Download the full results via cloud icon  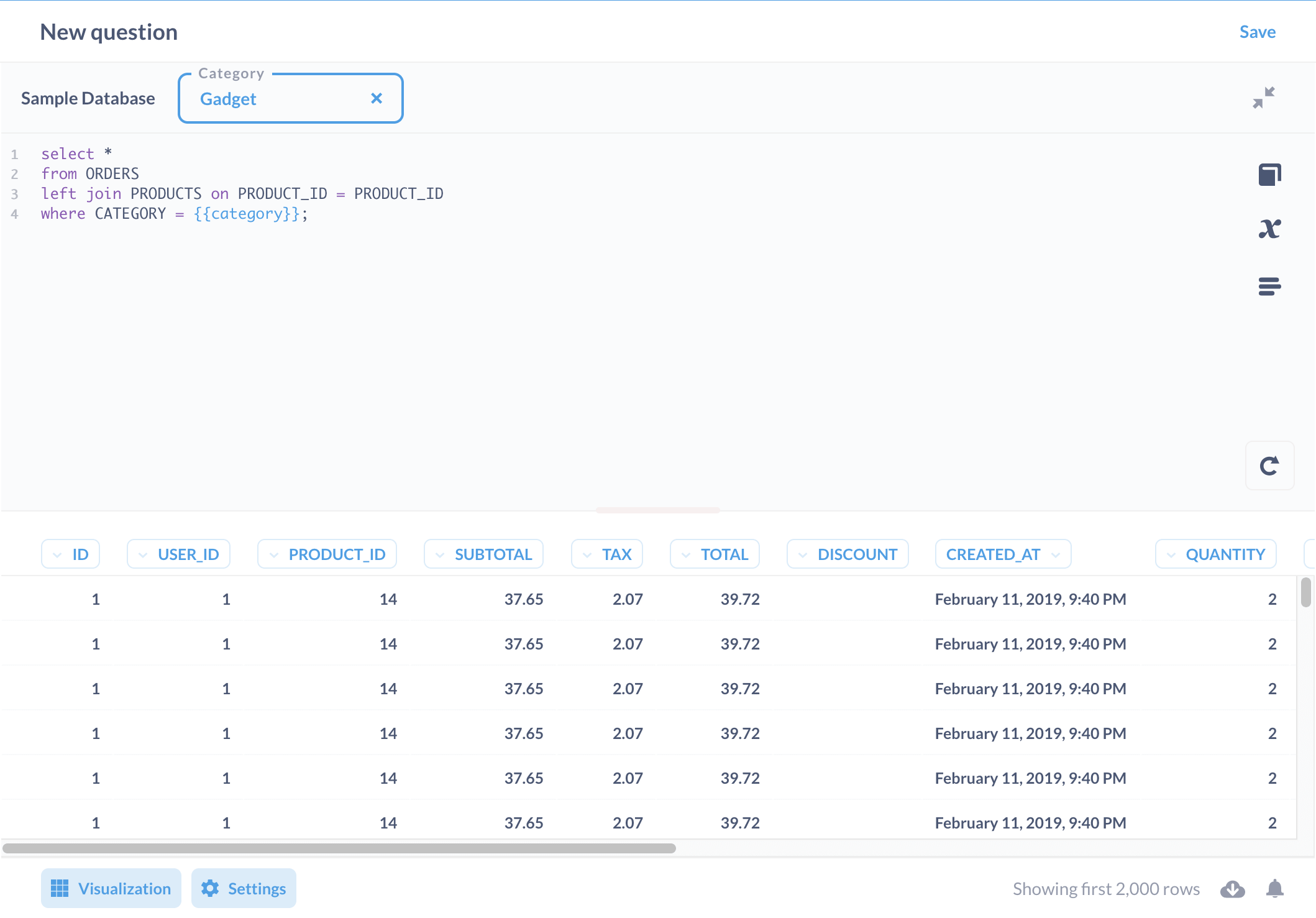tap(1232, 889)
